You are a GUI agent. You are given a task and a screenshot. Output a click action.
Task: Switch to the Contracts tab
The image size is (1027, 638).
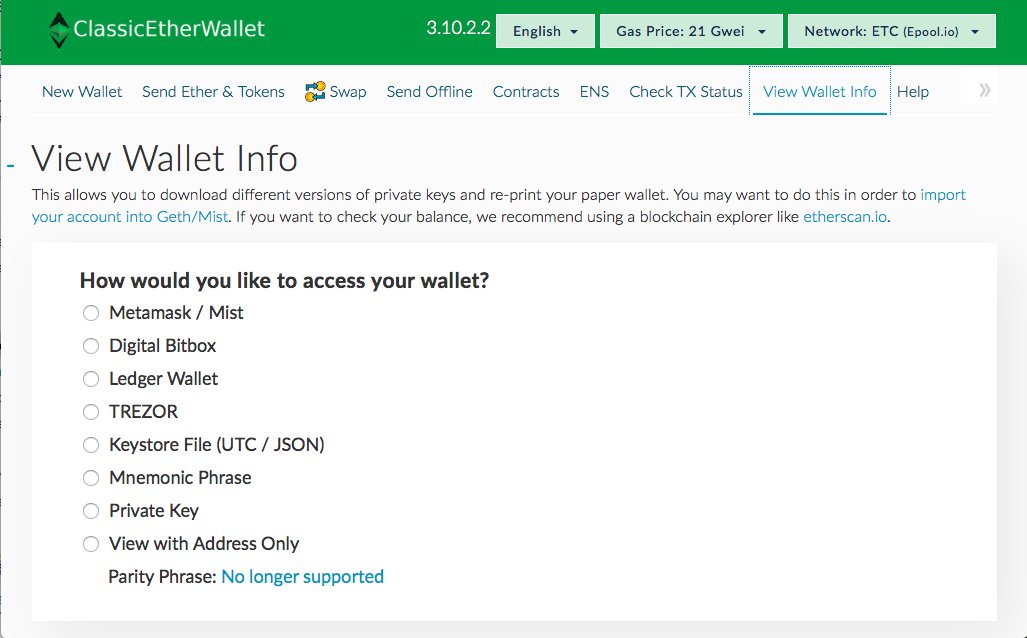[x=526, y=92]
